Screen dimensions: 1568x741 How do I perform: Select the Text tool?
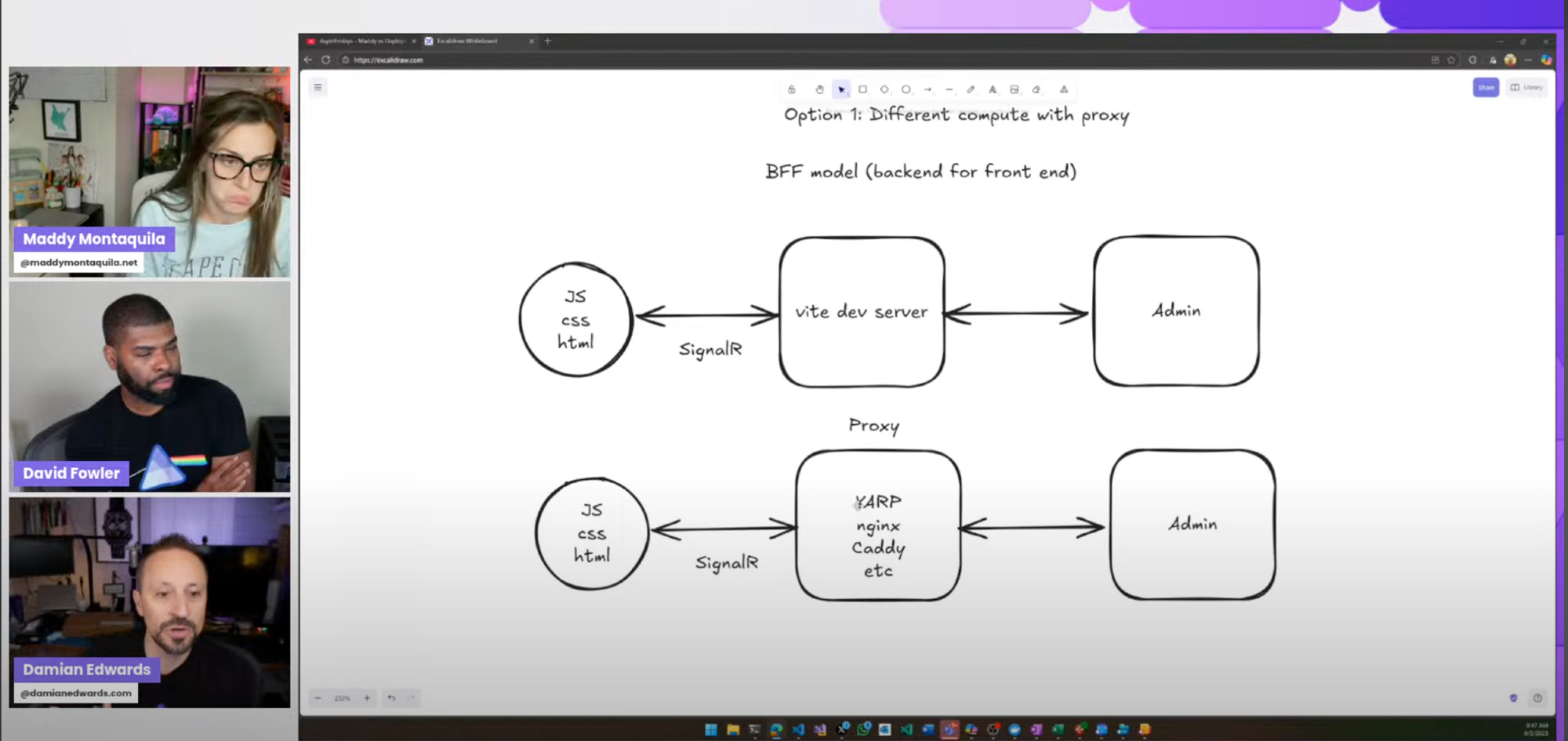[993, 89]
